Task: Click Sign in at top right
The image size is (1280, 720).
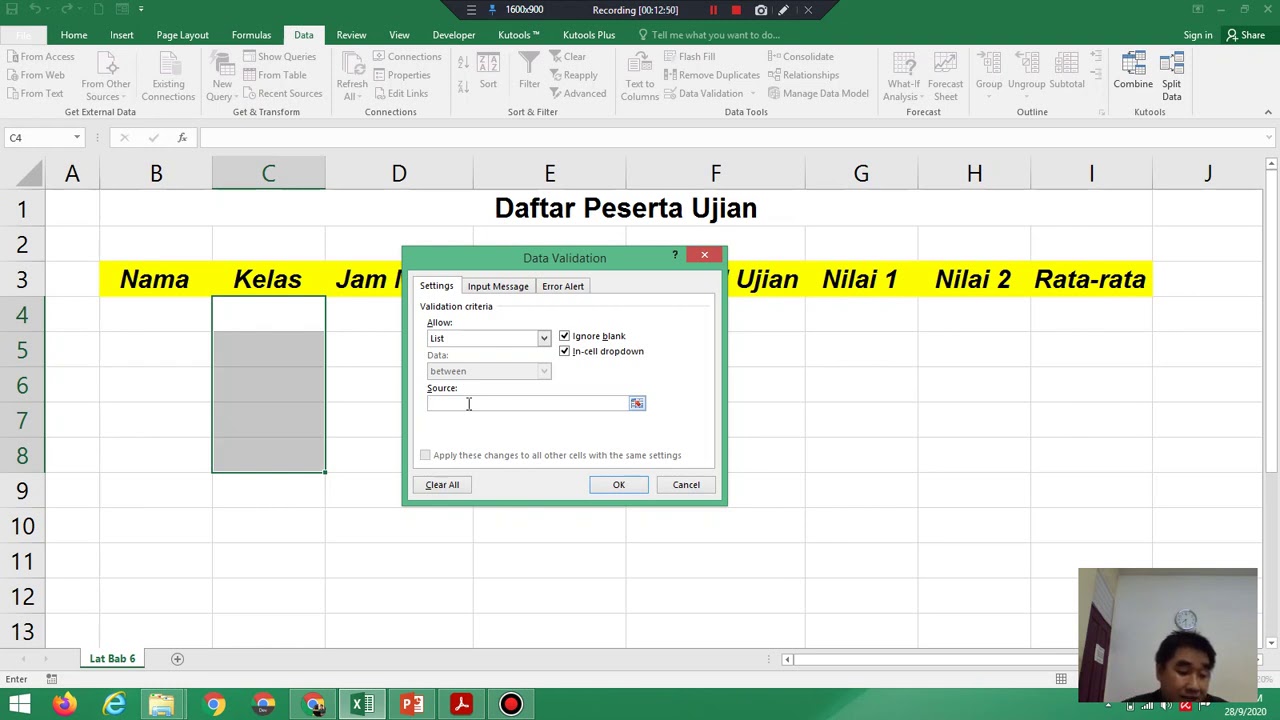Action: (x=1198, y=35)
